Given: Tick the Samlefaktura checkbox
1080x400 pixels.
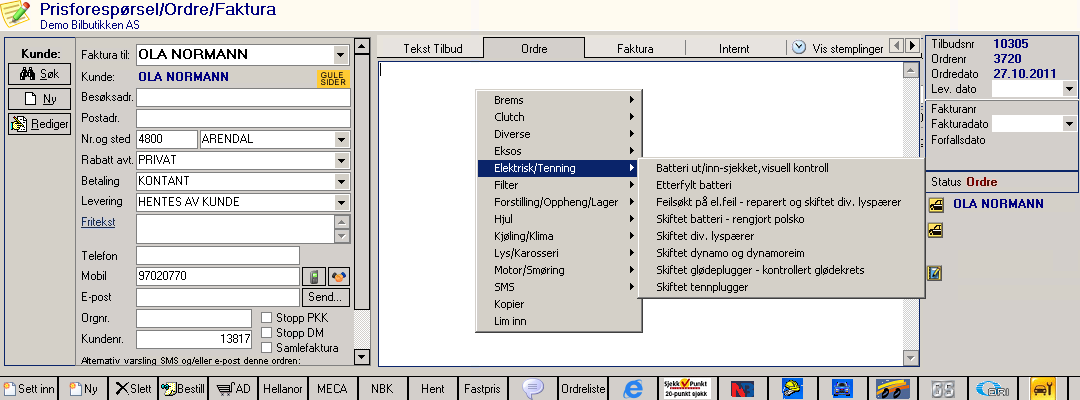Looking at the screenshot, I should click(267, 348).
